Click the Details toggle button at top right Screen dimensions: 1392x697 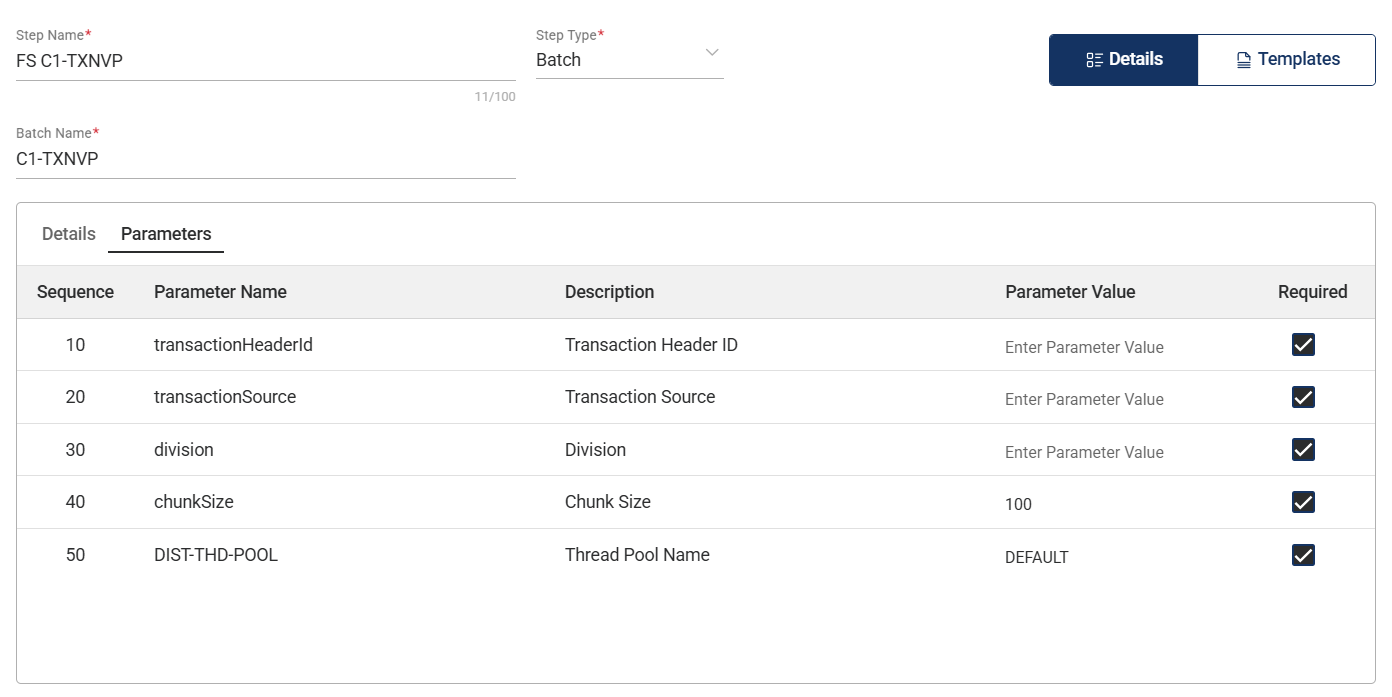1124,60
